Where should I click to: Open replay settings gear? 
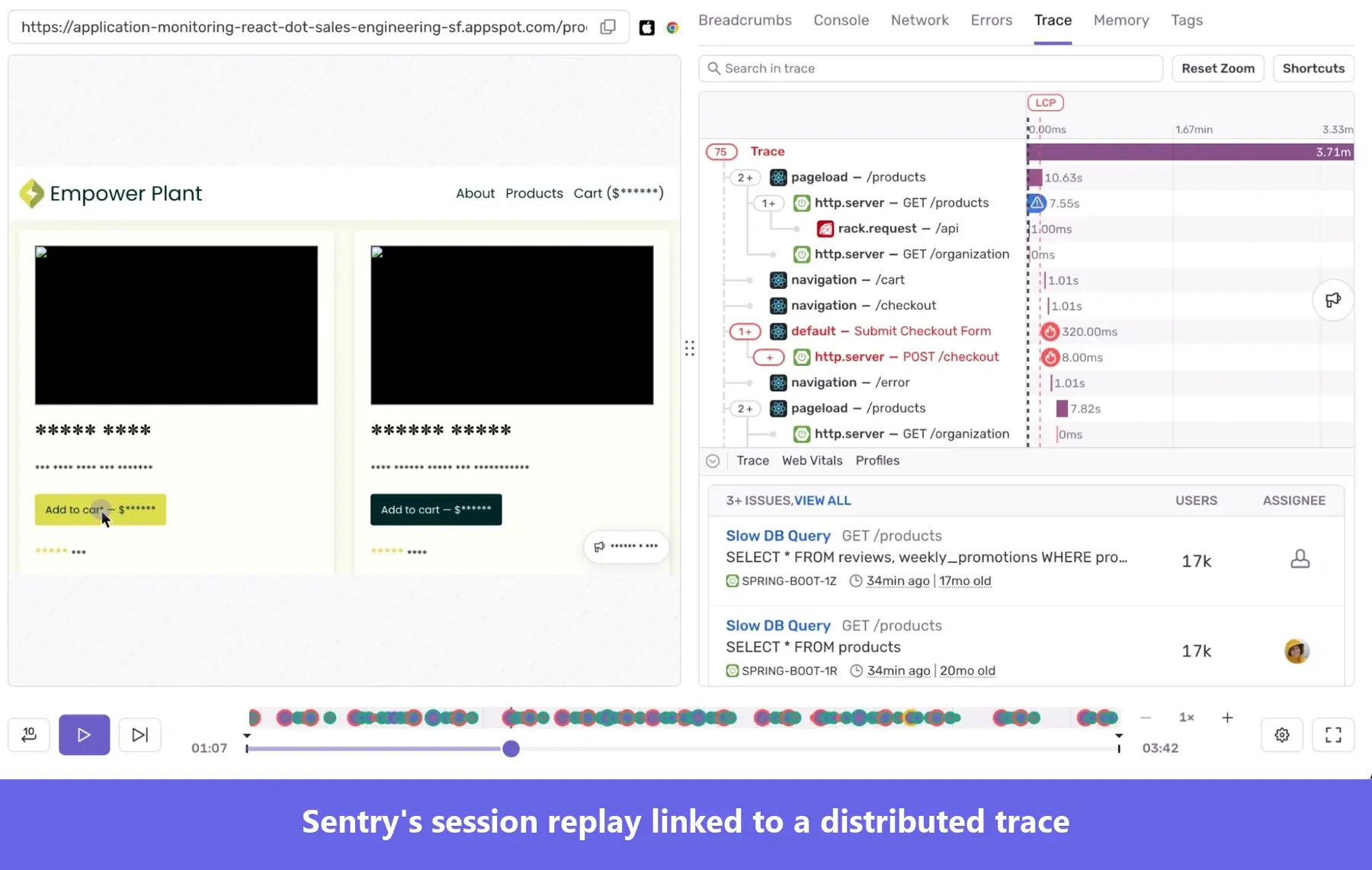click(1282, 735)
